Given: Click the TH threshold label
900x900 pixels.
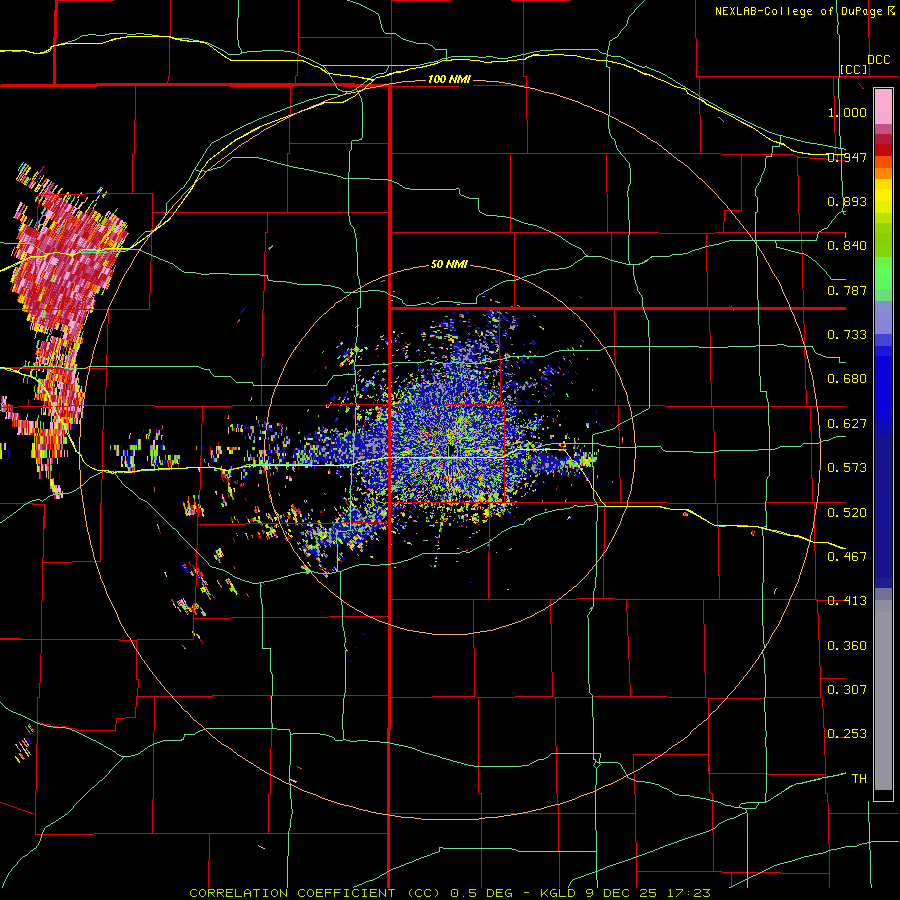Looking at the screenshot, I should click(859, 778).
